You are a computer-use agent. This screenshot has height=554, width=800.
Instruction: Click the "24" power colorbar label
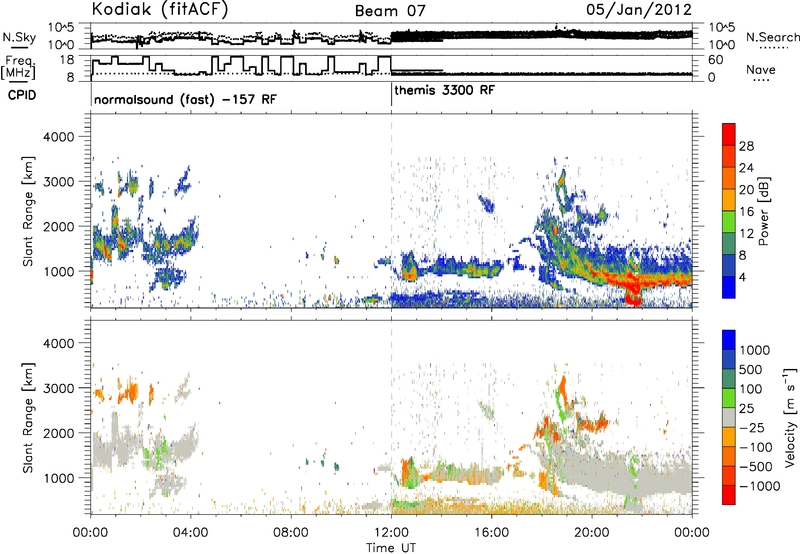click(746, 168)
